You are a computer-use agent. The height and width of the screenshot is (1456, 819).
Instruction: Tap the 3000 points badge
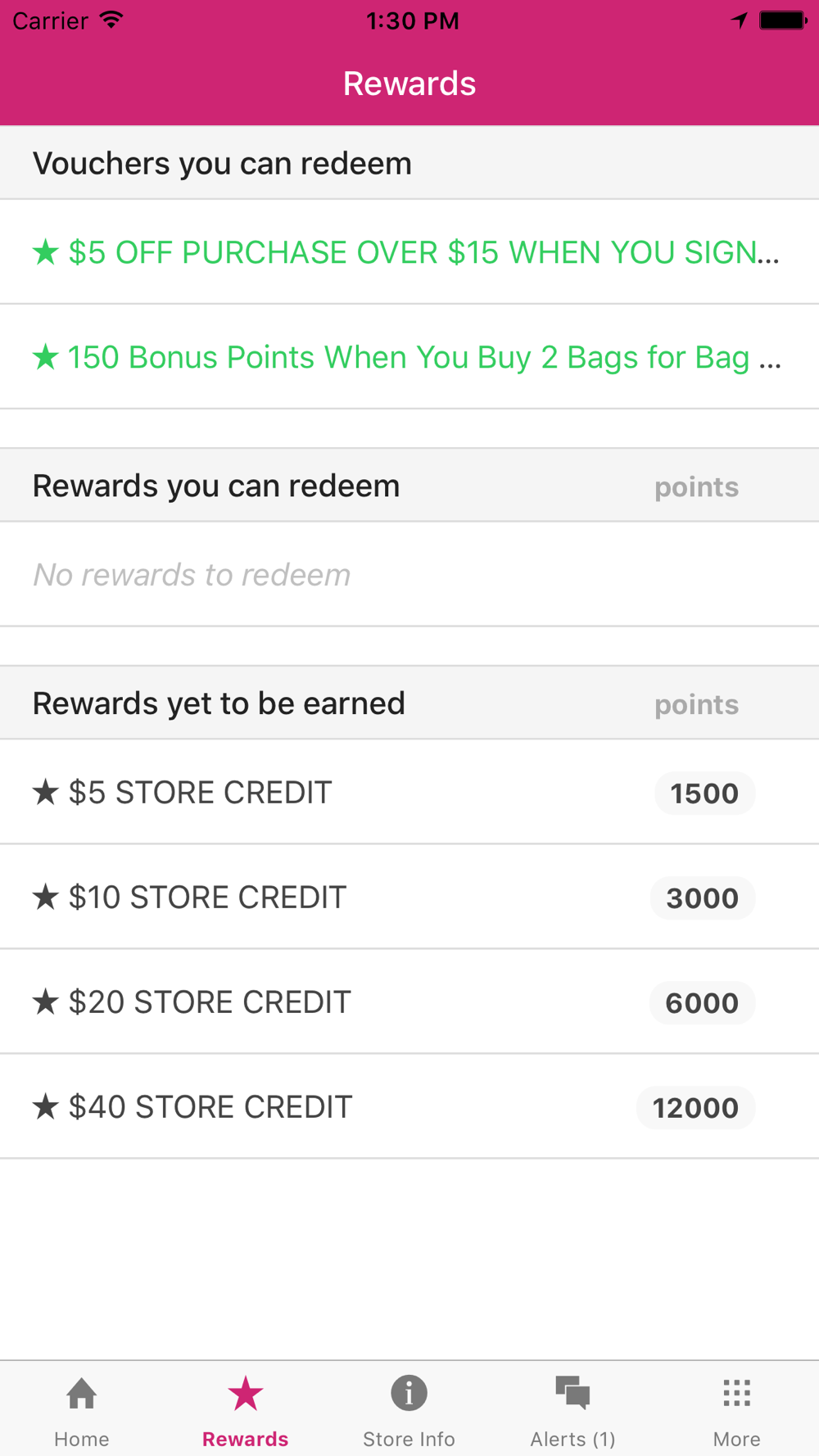tap(702, 898)
